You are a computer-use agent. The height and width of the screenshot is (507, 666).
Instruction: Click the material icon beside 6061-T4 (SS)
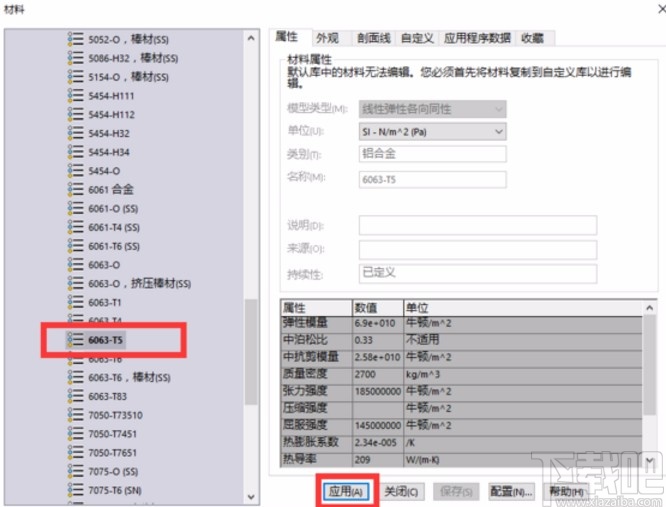pyautogui.click(x=76, y=227)
